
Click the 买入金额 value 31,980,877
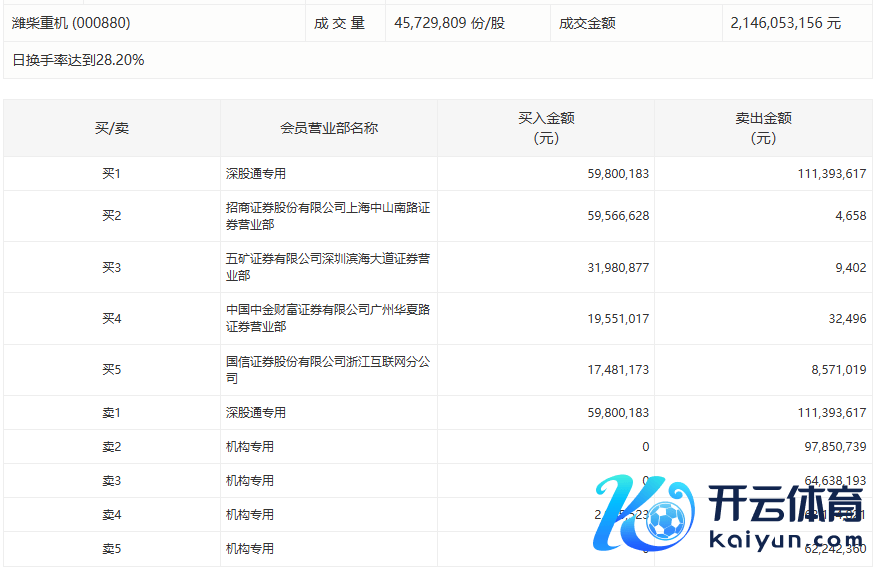coord(619,267)
